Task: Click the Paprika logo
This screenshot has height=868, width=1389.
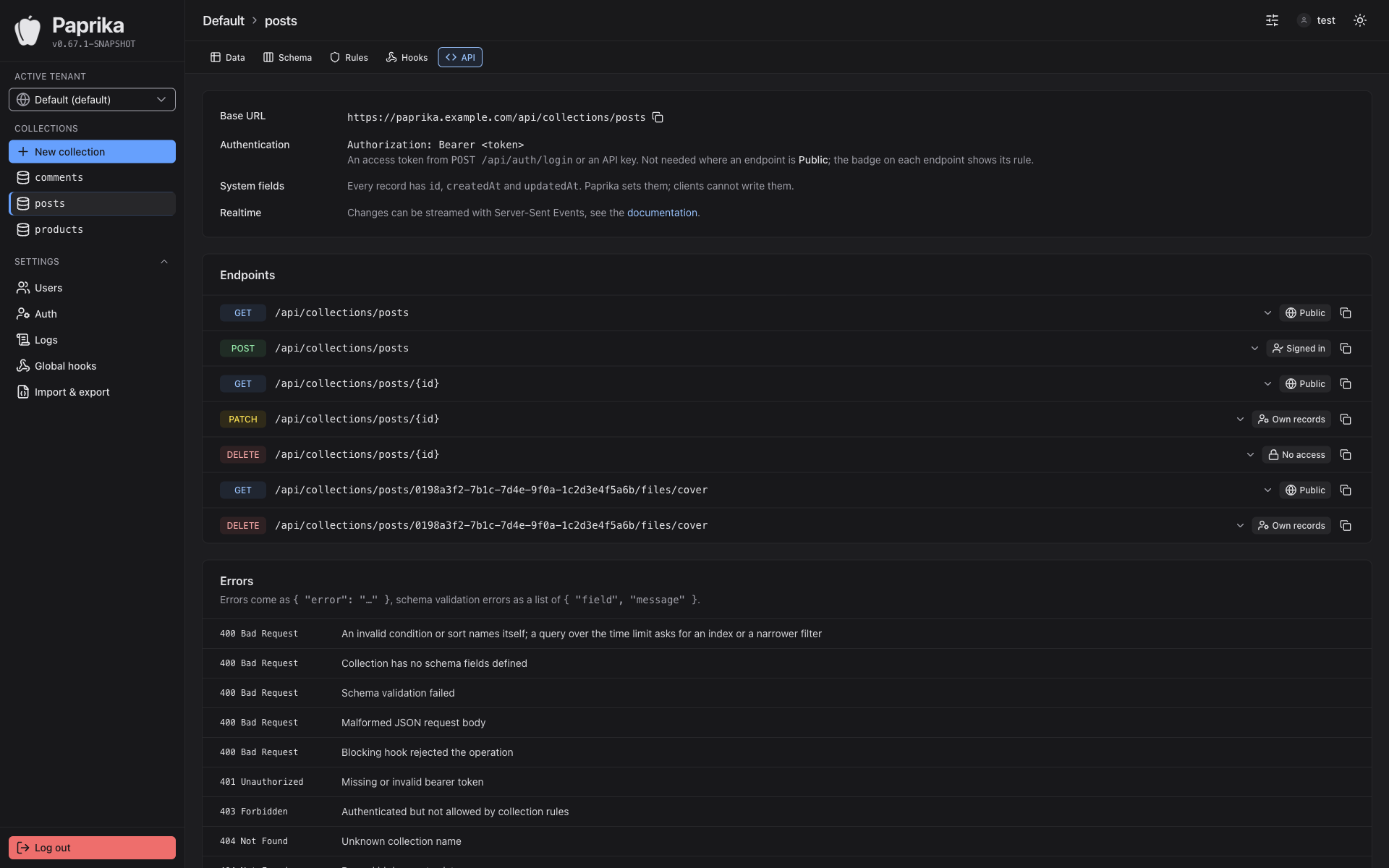Action: pyautogui.click(x=27, y=30)
